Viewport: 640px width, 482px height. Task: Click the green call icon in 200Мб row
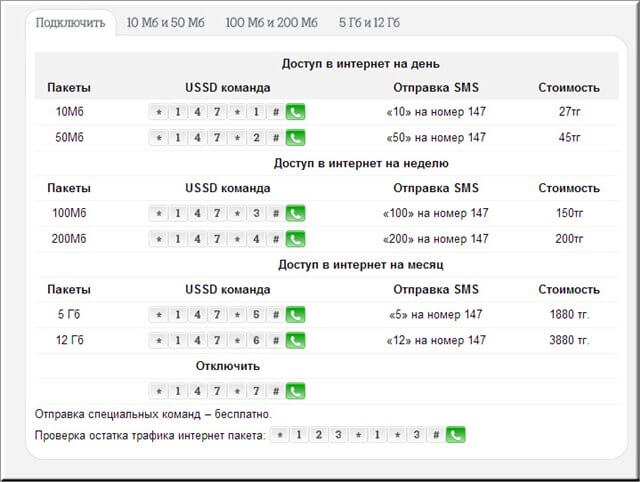point(295,239)
